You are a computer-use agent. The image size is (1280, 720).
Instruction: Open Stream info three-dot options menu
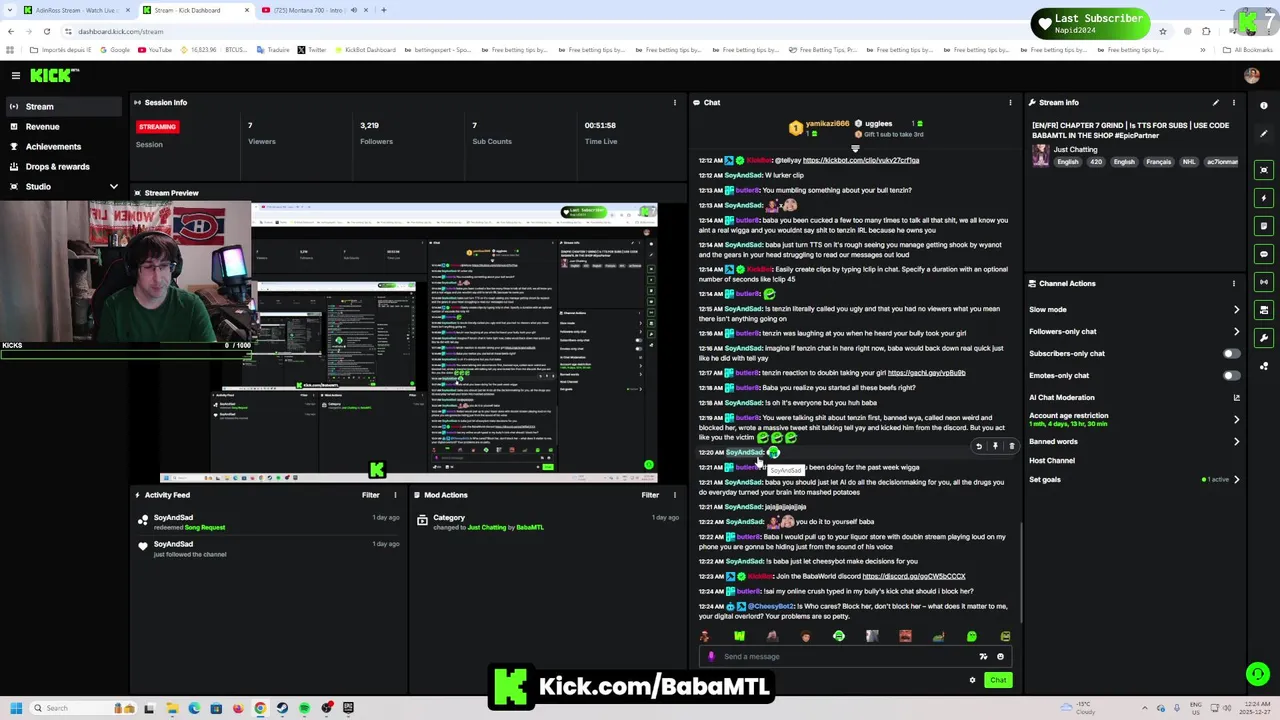tap(1234, 102)
